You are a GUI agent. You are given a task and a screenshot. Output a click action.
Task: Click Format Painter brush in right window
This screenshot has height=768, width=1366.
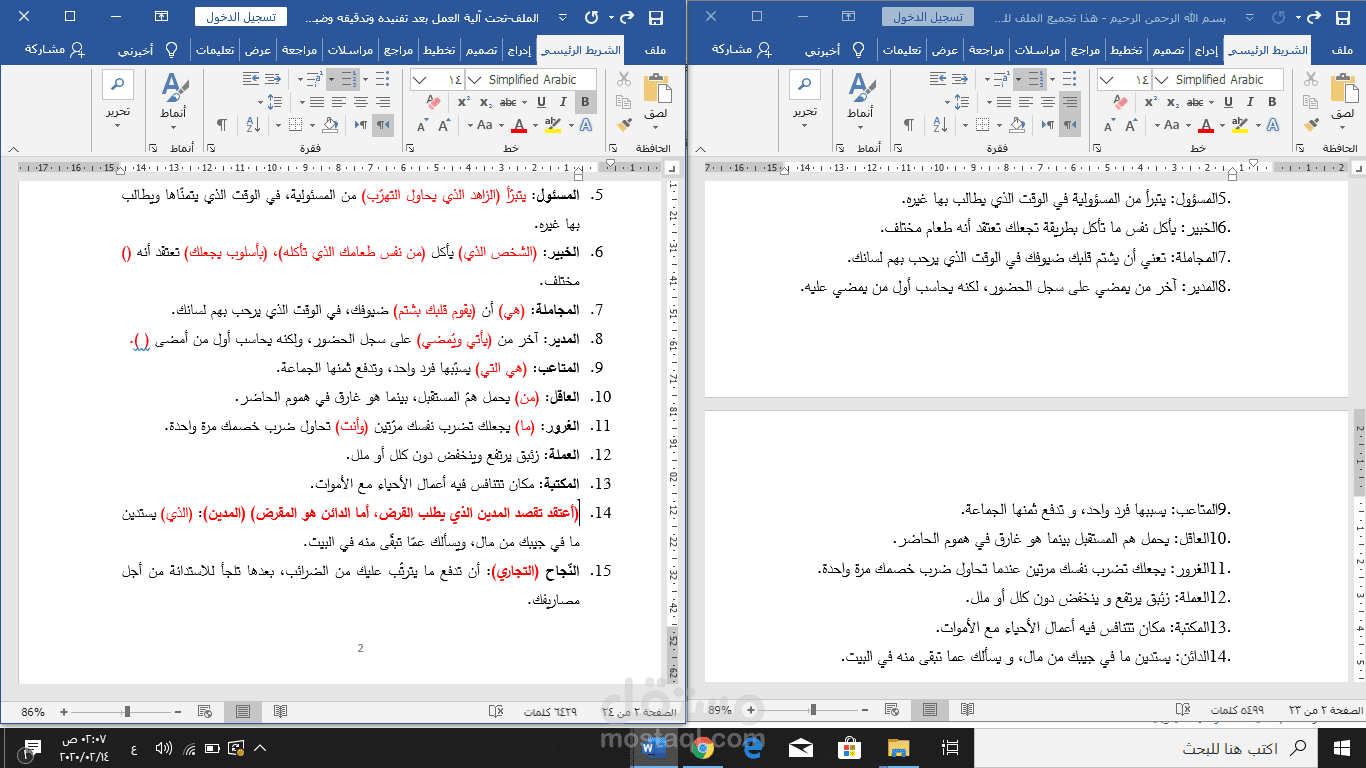(x=1311, y=124)
